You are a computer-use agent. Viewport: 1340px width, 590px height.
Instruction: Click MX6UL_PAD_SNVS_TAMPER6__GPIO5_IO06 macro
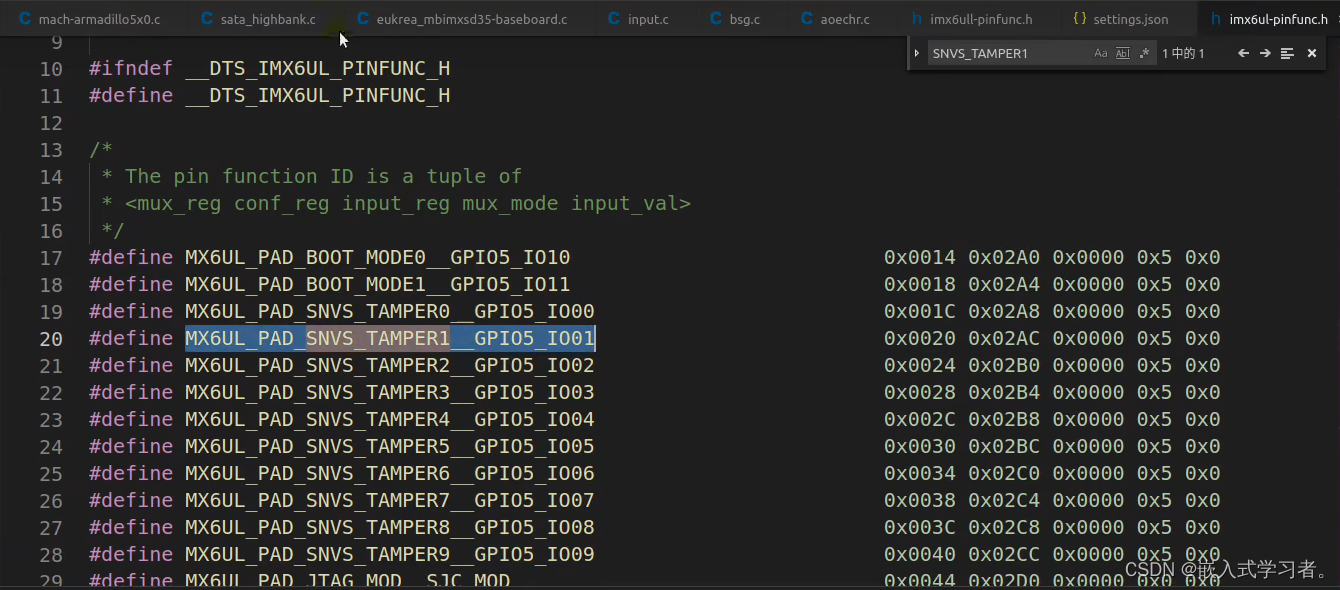point(390,473)
